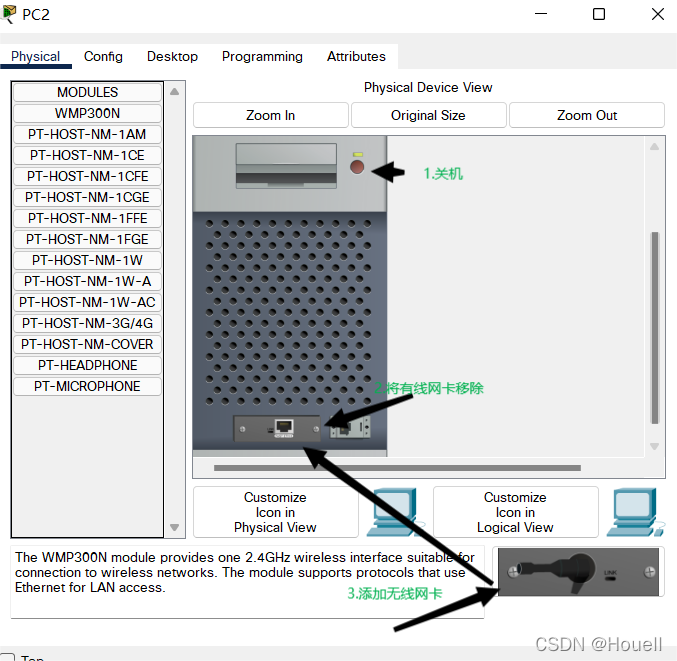Select the MODULES header item
The height and width of the screenshot is (661, 677).
point(88,92)
